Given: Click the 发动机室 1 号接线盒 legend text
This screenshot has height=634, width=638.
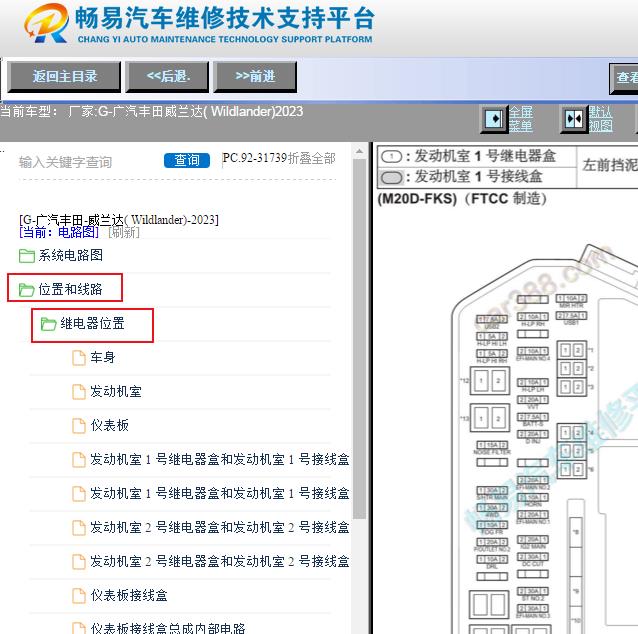Looking at the screenshot, I should [x=478, y=176].
